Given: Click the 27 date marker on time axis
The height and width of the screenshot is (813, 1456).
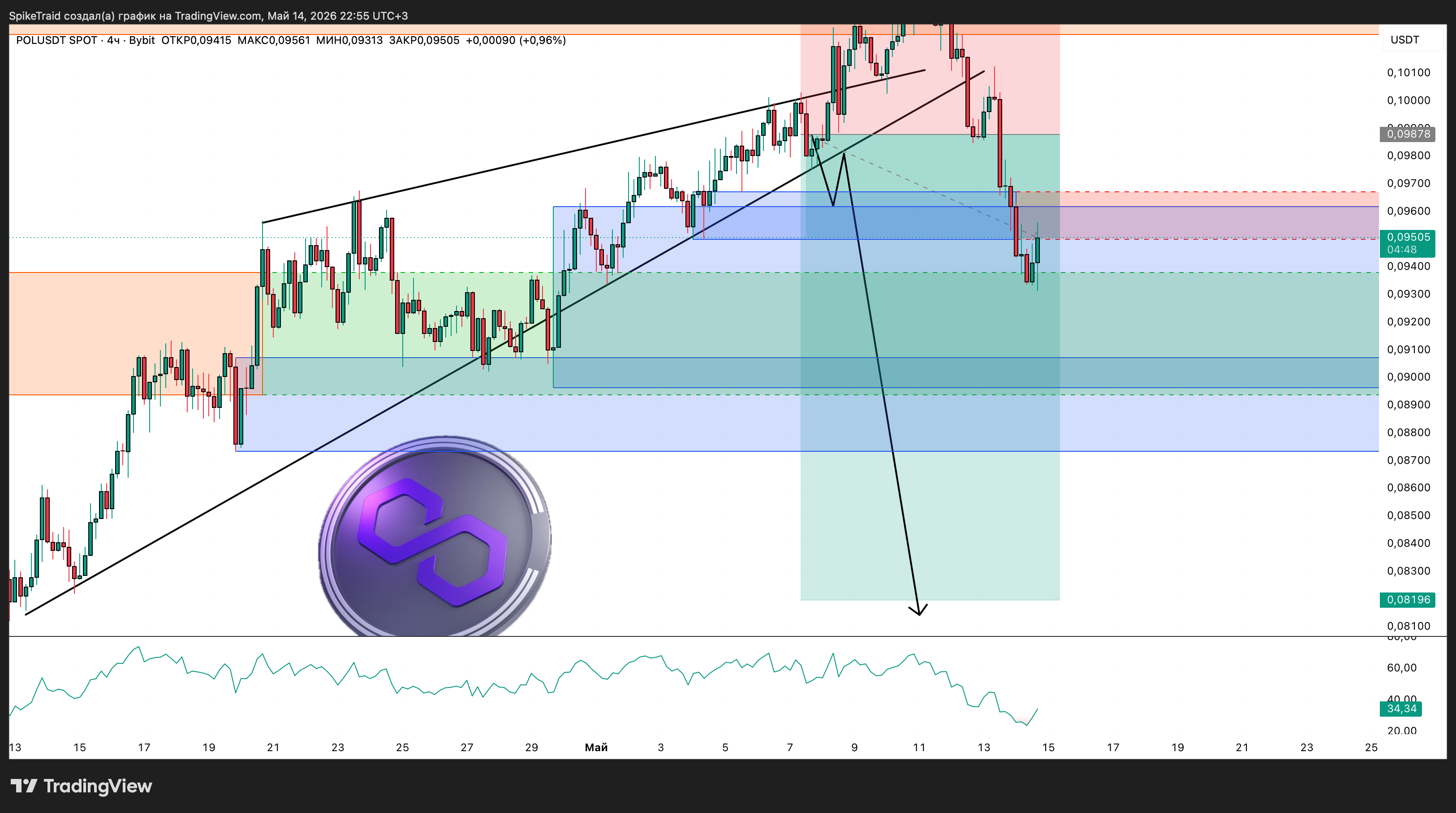Looking at the screenshot, I should (467, 748).
